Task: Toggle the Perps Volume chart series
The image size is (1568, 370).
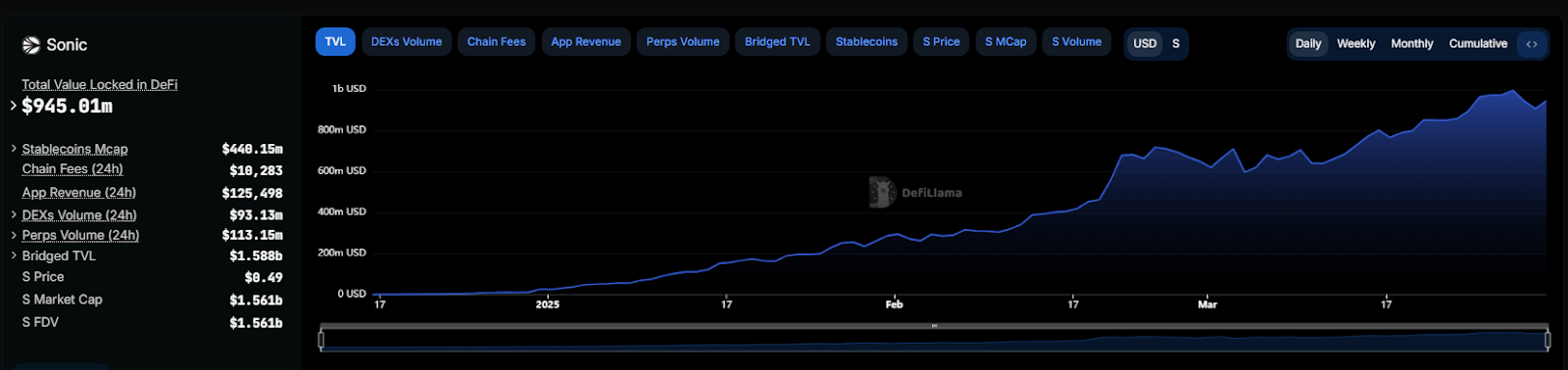Action: pos(683,42)
